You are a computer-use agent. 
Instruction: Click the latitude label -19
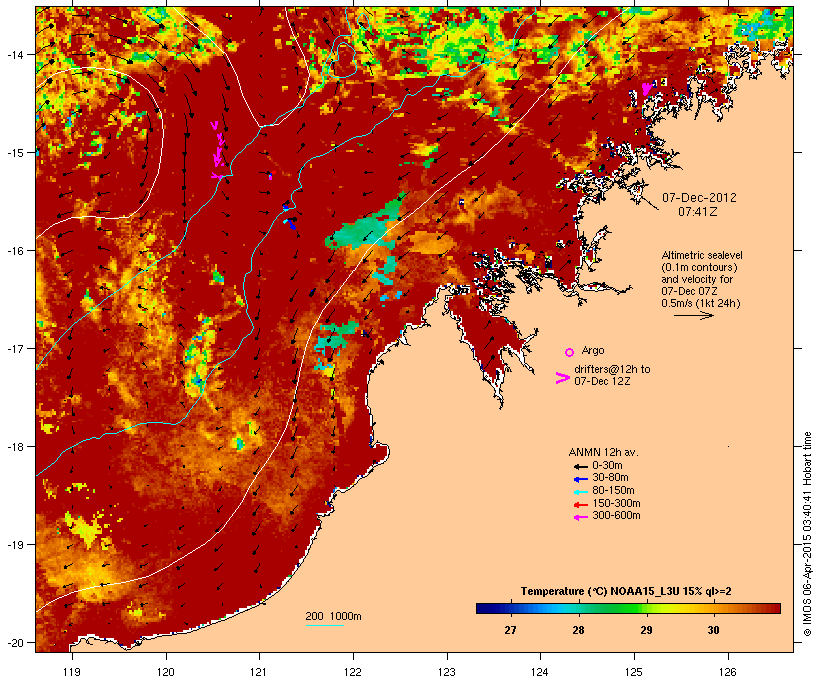[14, 545]
